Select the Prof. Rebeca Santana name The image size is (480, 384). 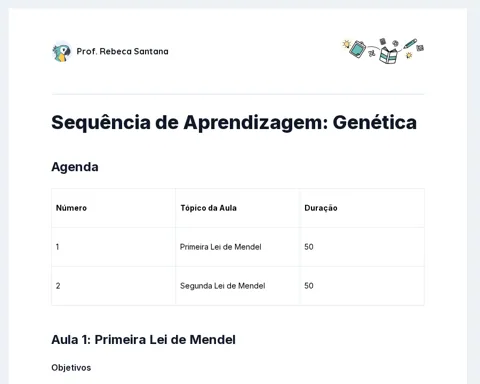pos(122,51)
